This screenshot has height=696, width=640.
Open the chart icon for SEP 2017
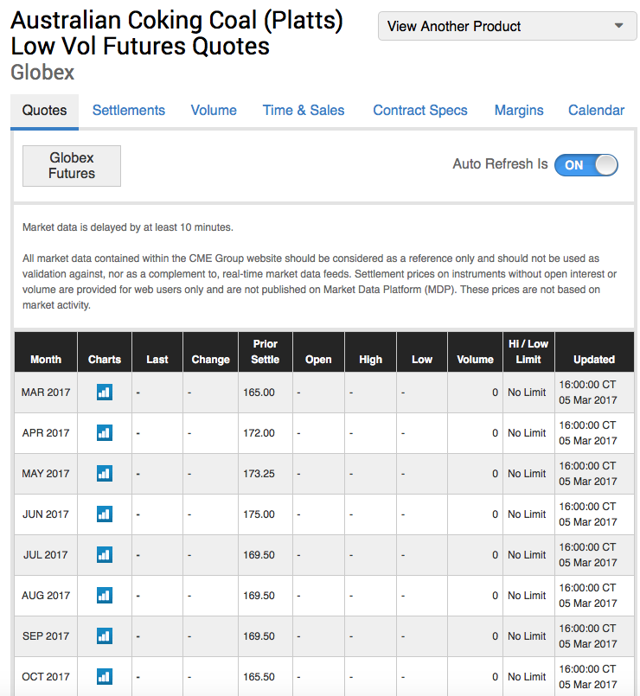pyautogui.click(x=104, y=636)
